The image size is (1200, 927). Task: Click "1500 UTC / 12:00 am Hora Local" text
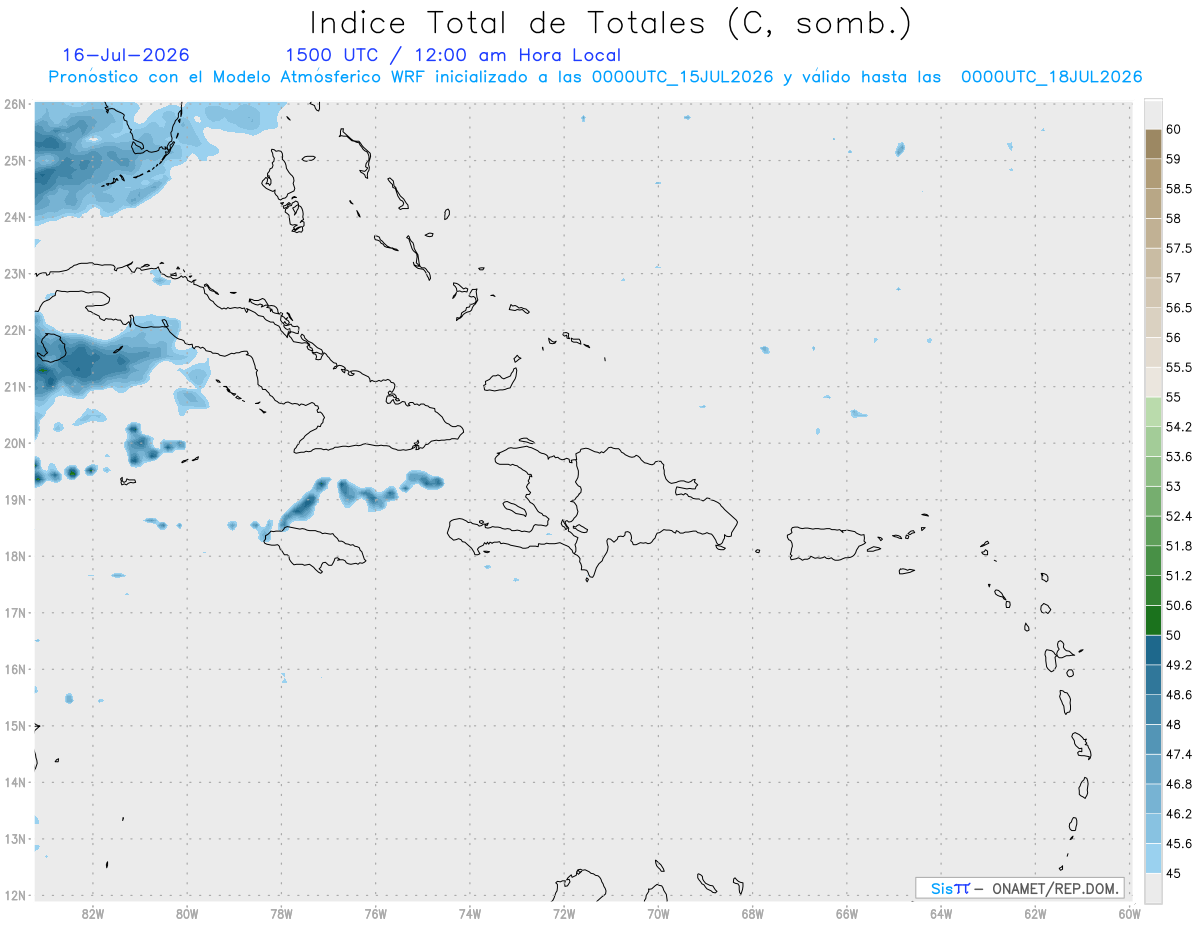tap(453, 55)
